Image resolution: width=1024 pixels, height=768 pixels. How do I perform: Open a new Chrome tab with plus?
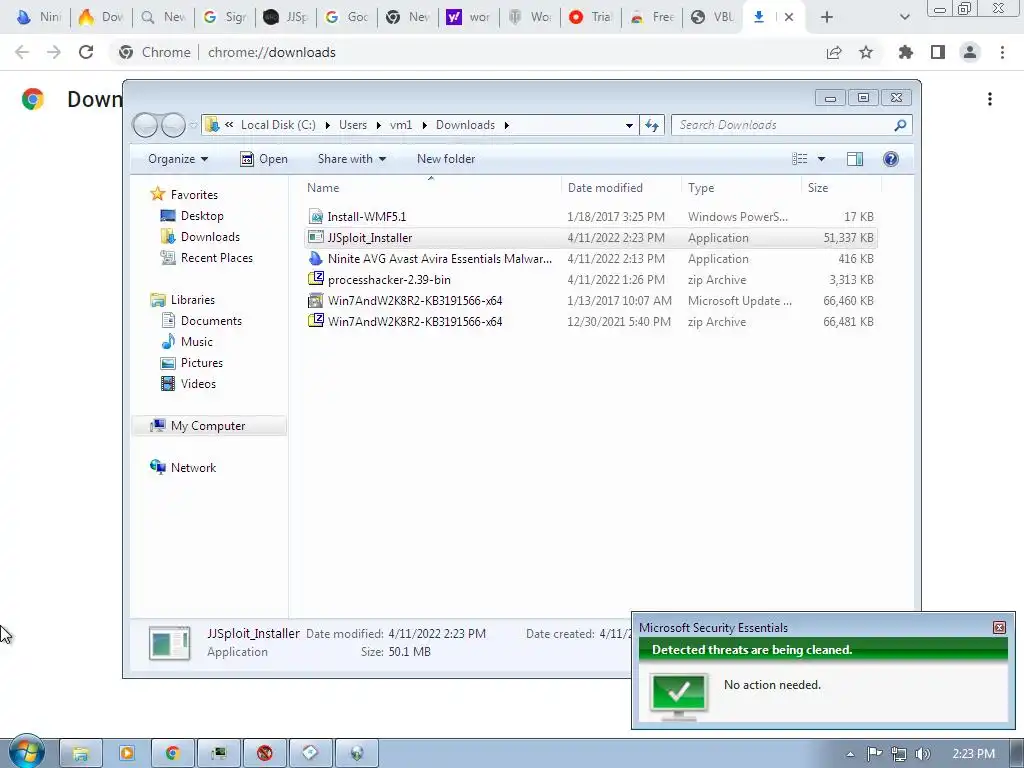coord(827,17)
